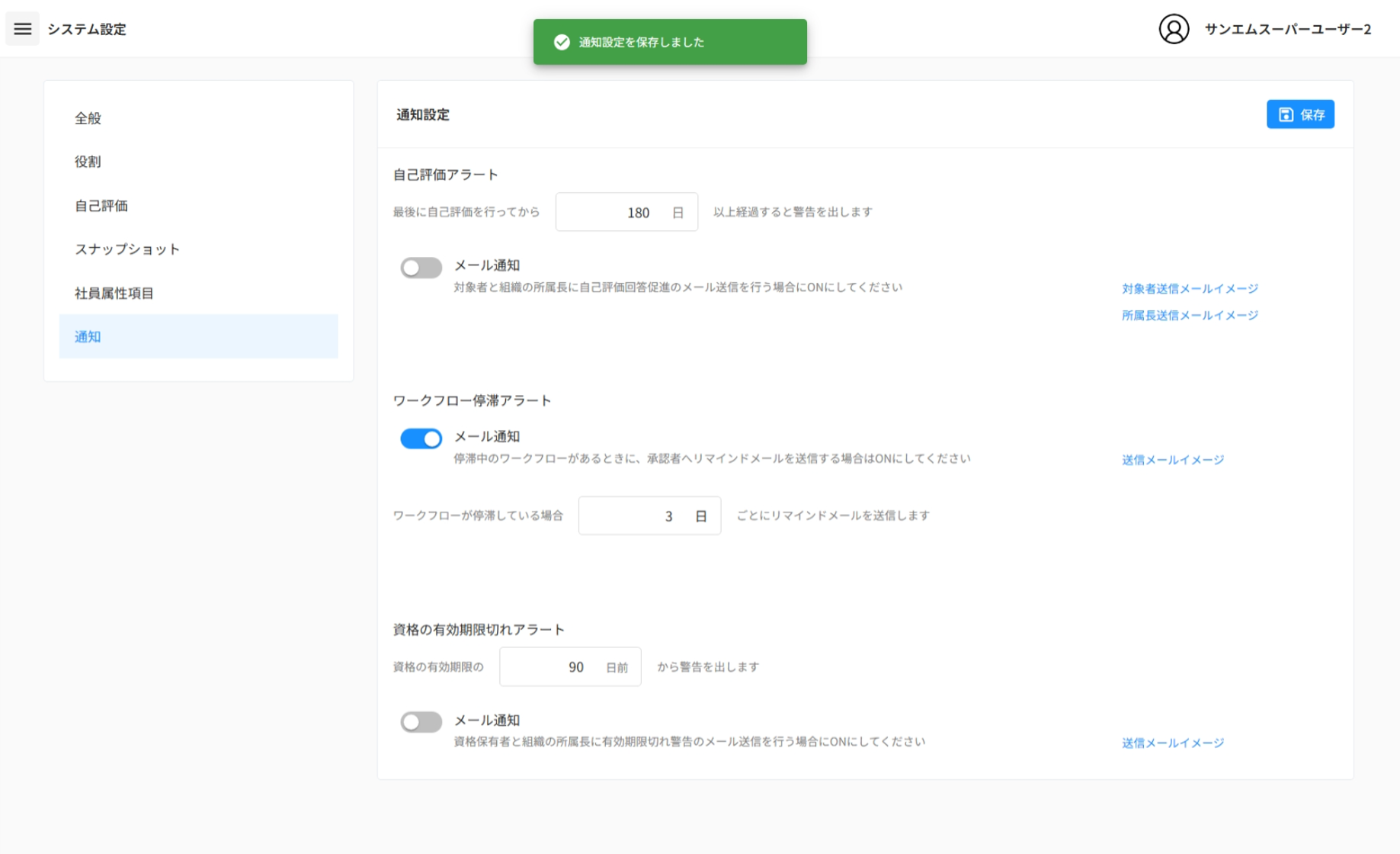This screenshot has width=1400, height=854.
Task: Enable 資格の有効期限切れアラート mail notification toggle
Action: (x=421, y=722)
